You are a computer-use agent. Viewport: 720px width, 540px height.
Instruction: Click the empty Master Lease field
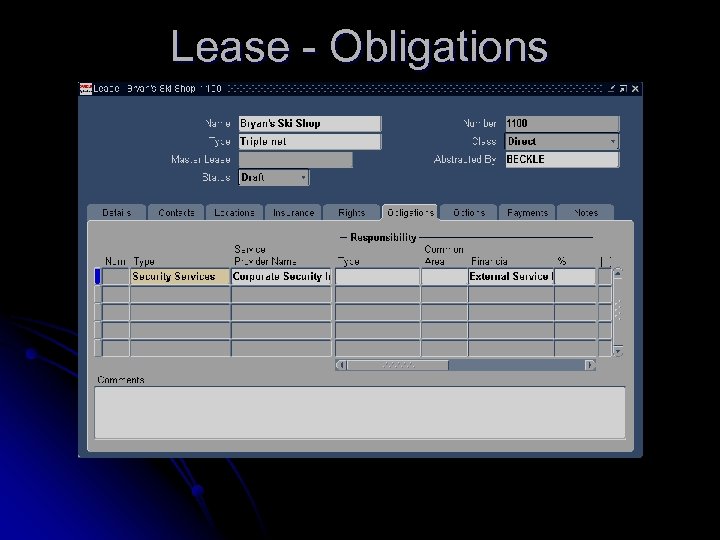pyautogui.click(x=295, y=160)
